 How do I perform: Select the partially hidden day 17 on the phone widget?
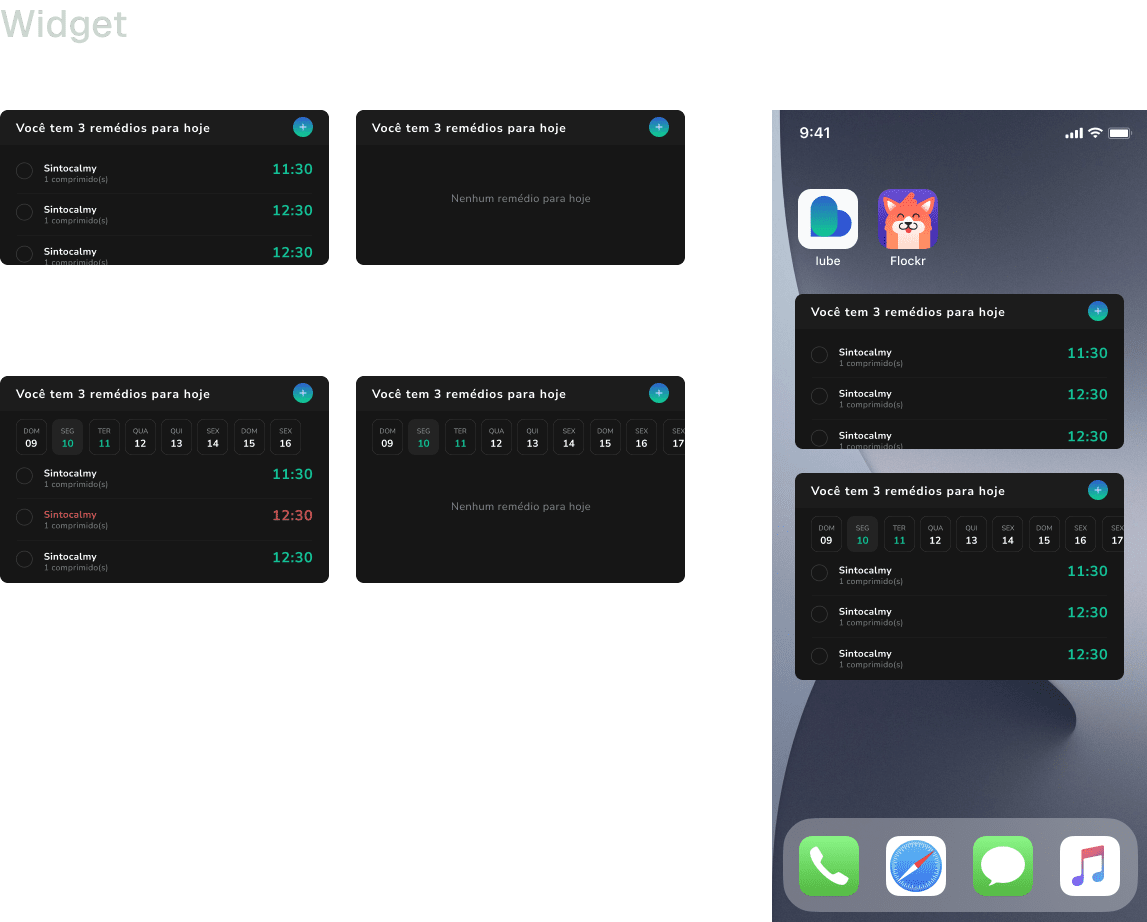[x=1115, y=534]
